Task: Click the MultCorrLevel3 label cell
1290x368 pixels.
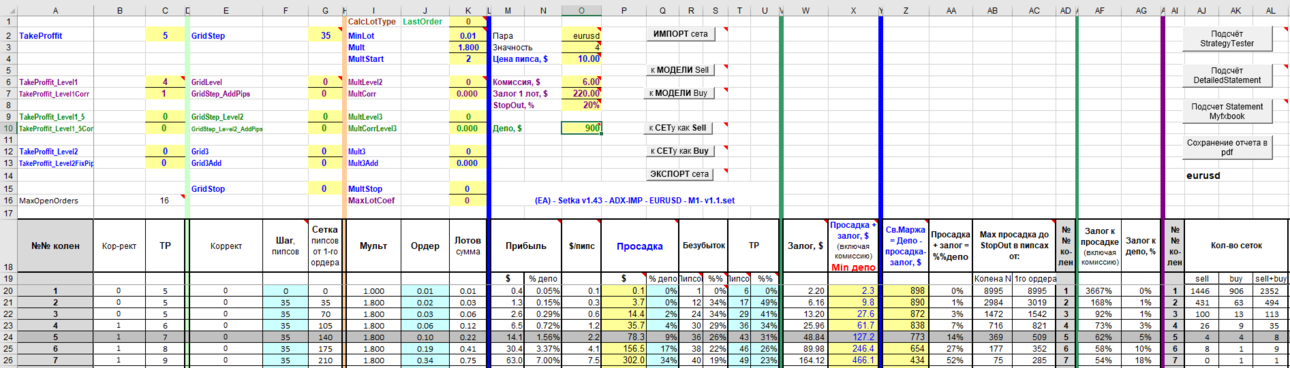Action: tap(374, 128)
